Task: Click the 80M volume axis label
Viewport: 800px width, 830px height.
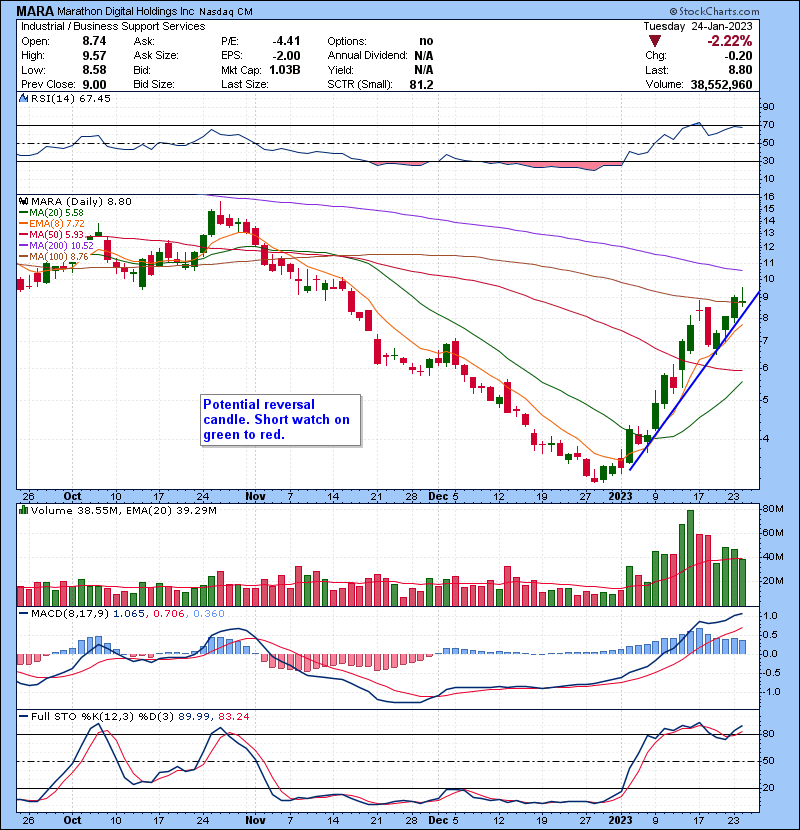Action: 772,509
